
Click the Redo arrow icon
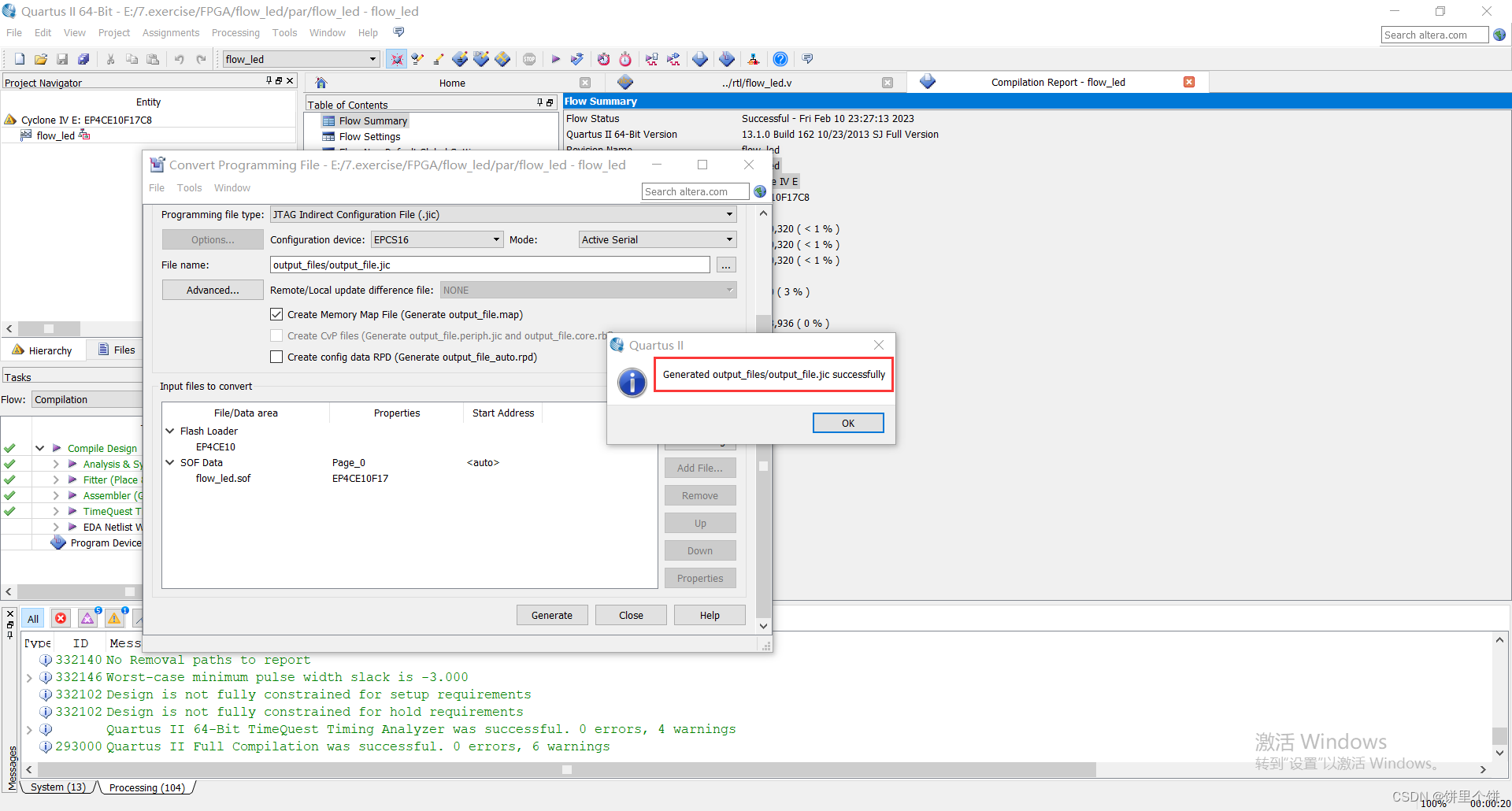click(x=201, y=59)
